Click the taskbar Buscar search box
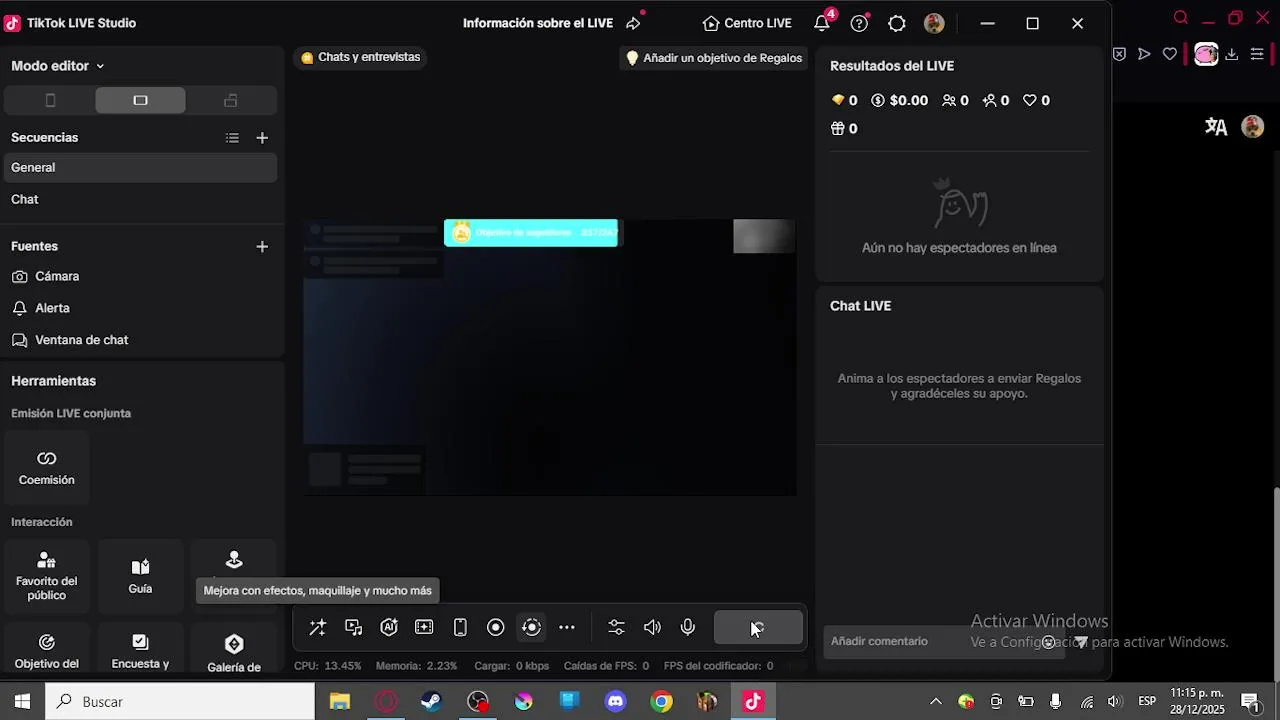The image size is (1280, 720). (x=180, y=702)
